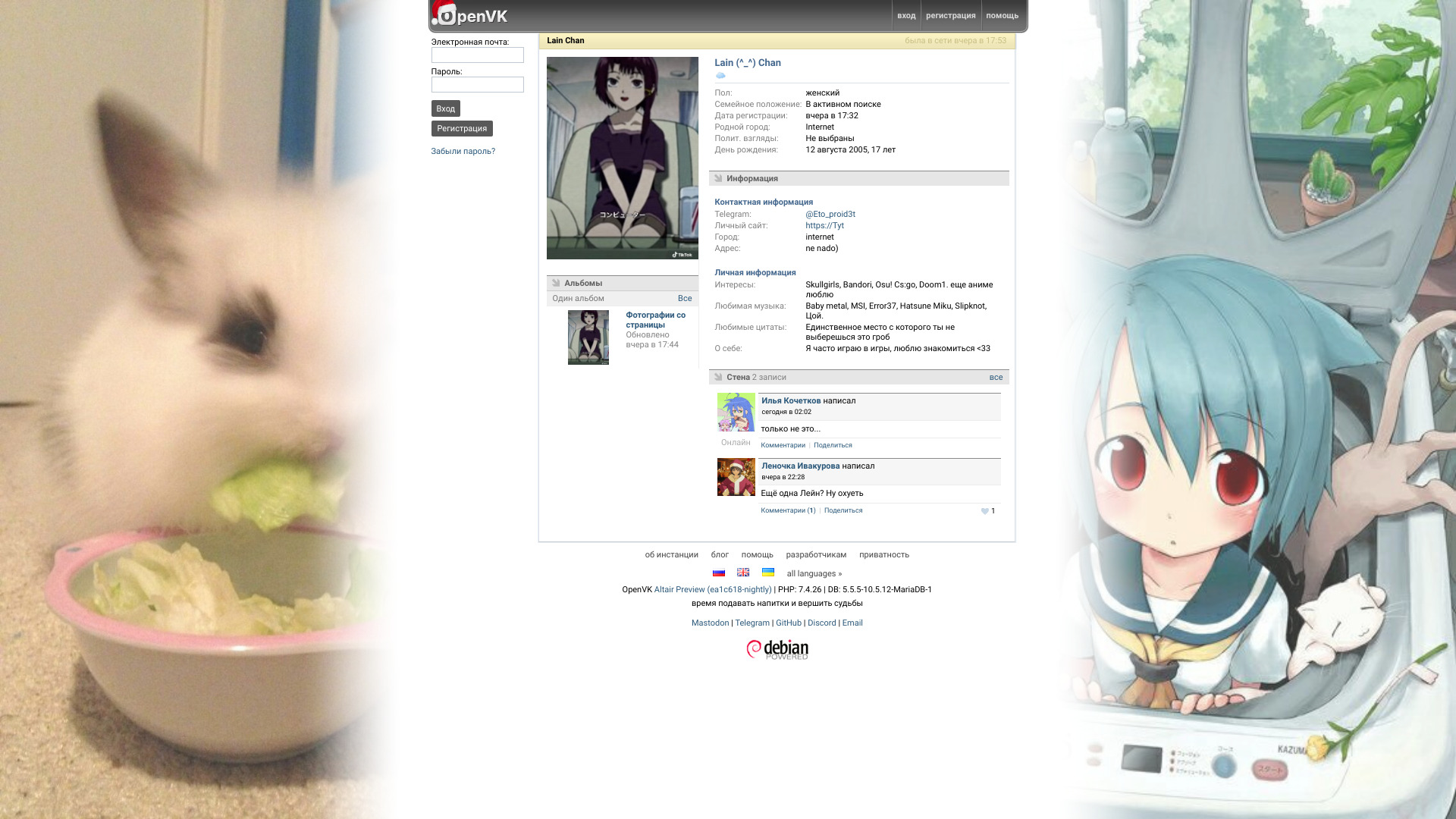
Task: Open the помощь header menu item
Action: point(1002,16)
